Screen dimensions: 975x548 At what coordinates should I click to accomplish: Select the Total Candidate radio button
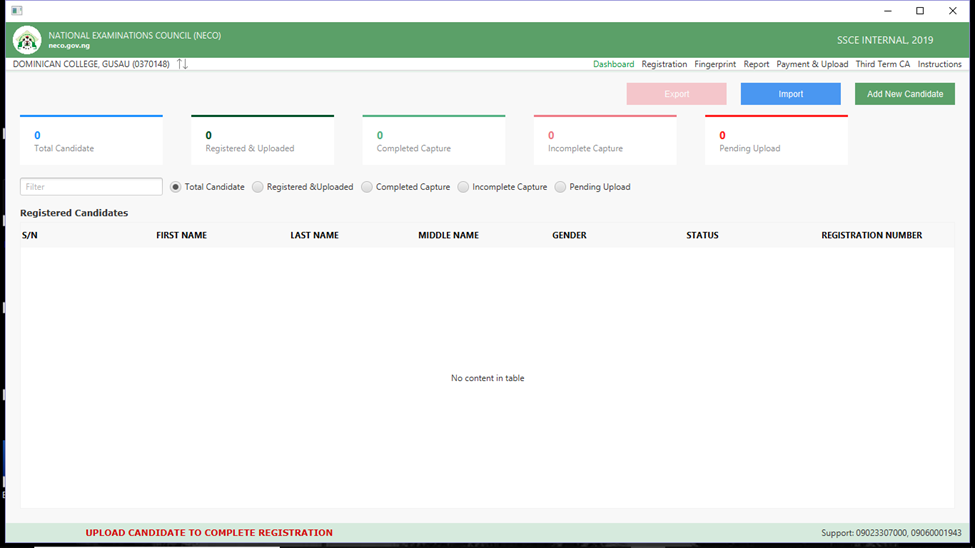[176, 187]
